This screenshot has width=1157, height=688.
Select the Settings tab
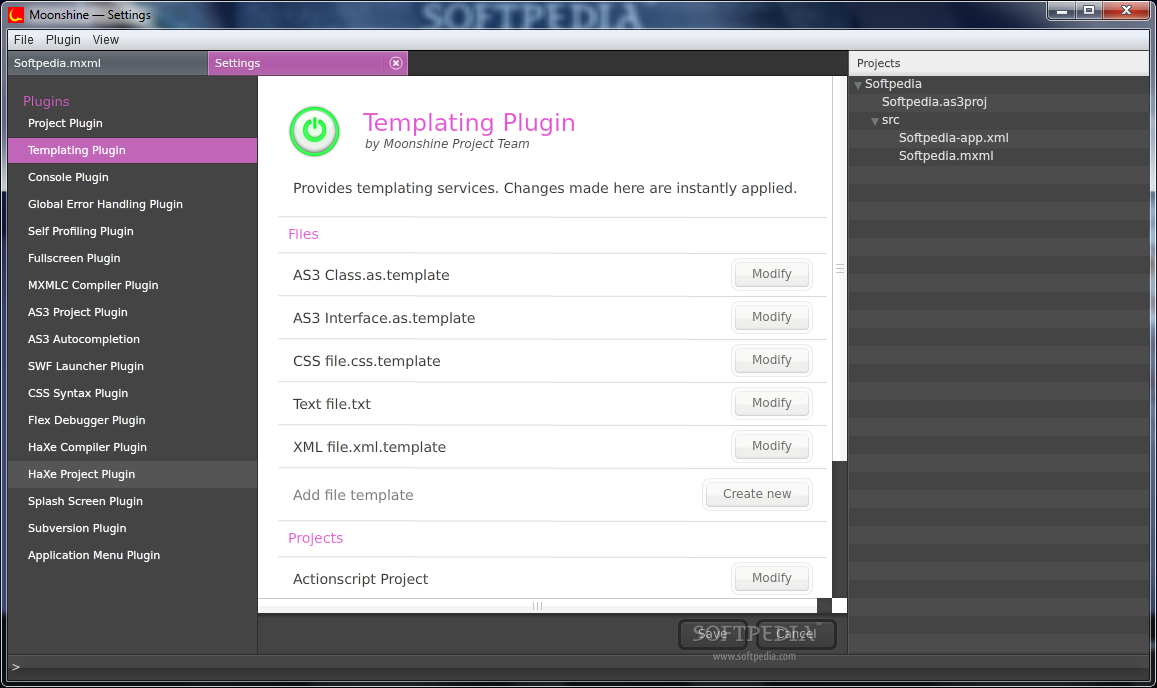pyautogui.click(x=308, y=63)
